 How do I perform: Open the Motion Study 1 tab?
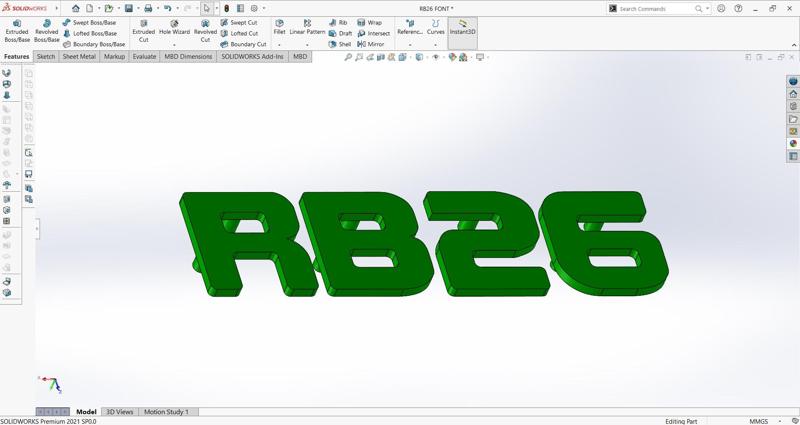(166, 412)
